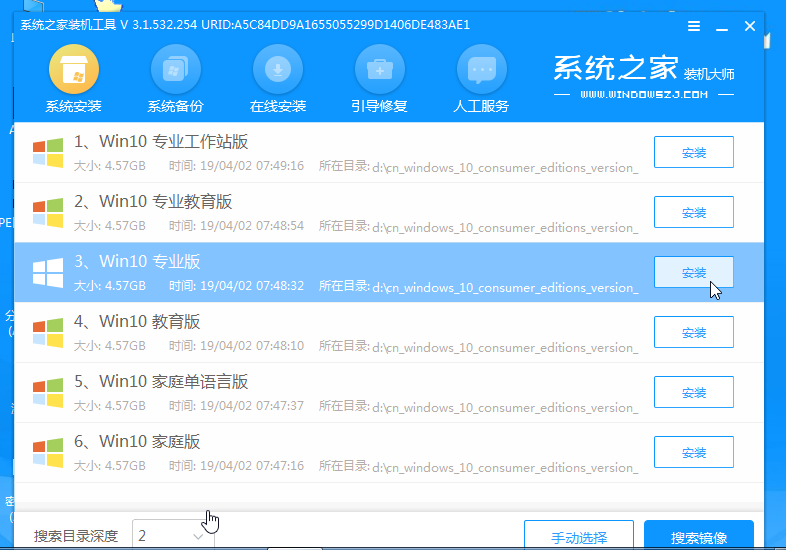Viewport: 786px width, 550px height.
Task: Minimize the 系统之家装机工具 window
Action: coord(721,26)
